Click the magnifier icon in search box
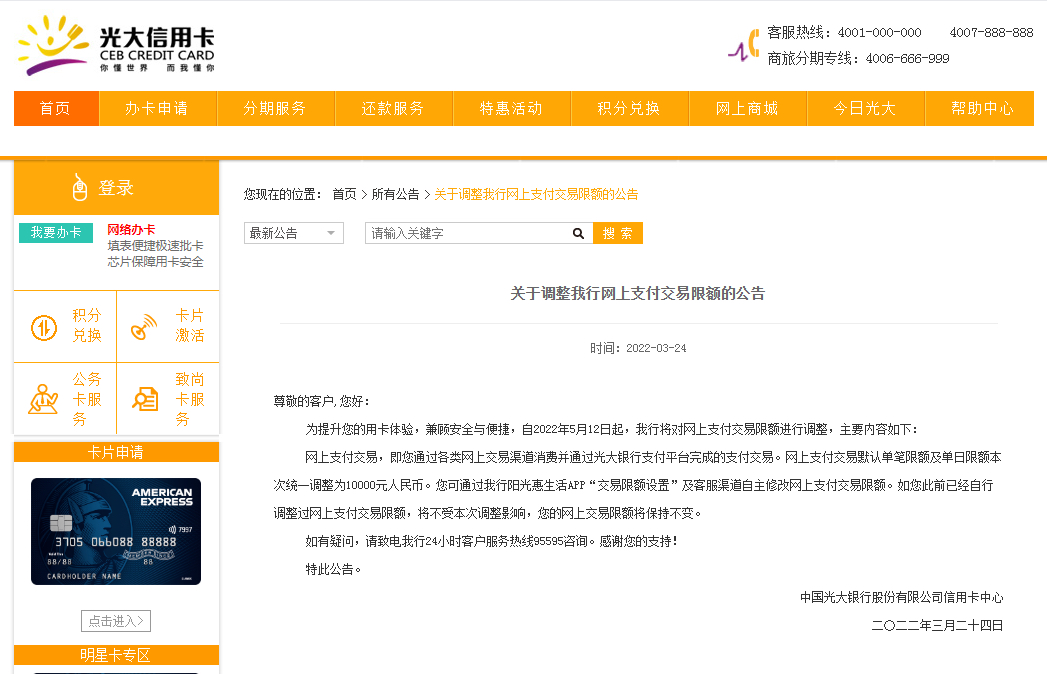 [x=578, y=233]
